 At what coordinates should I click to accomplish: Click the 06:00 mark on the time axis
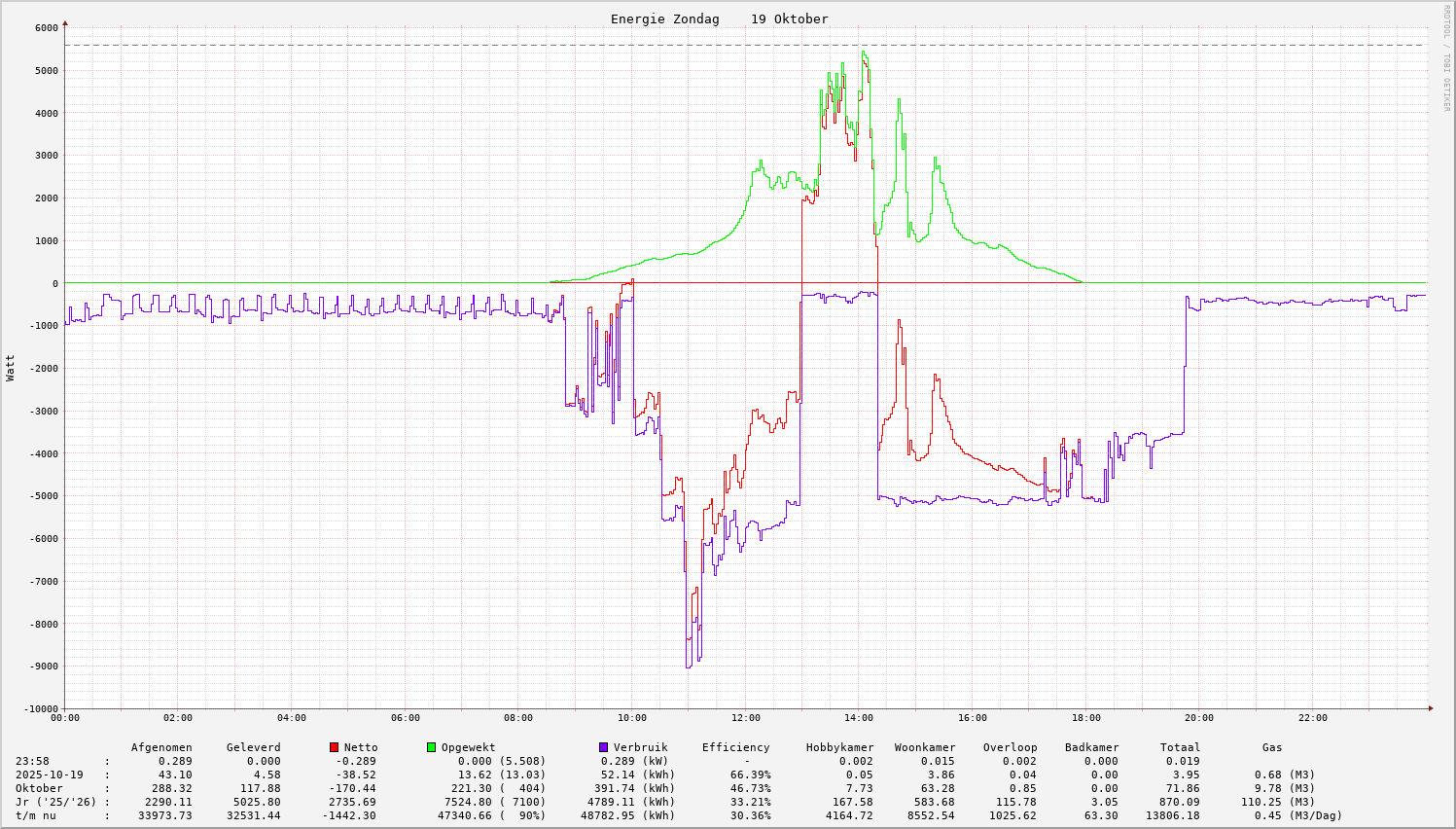tap(406, 718)
